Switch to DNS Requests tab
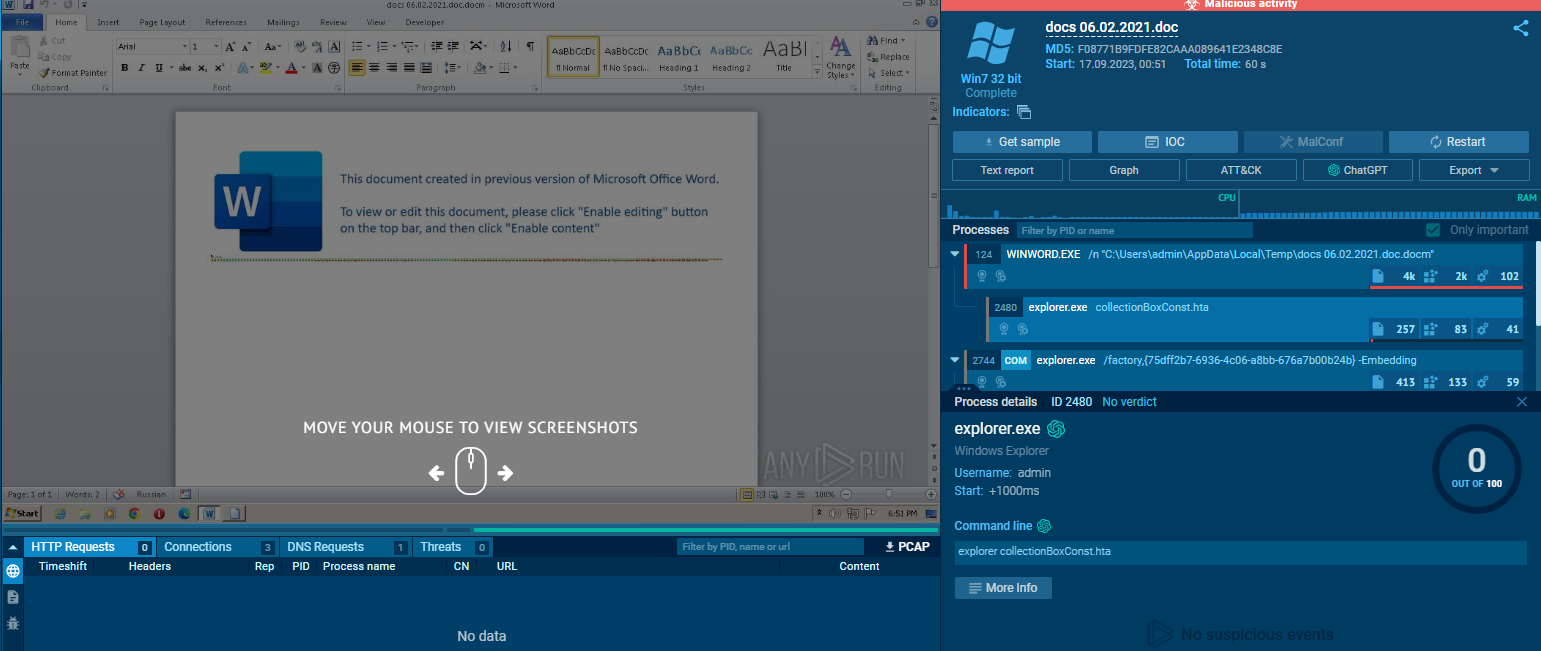 pos(345,547)
